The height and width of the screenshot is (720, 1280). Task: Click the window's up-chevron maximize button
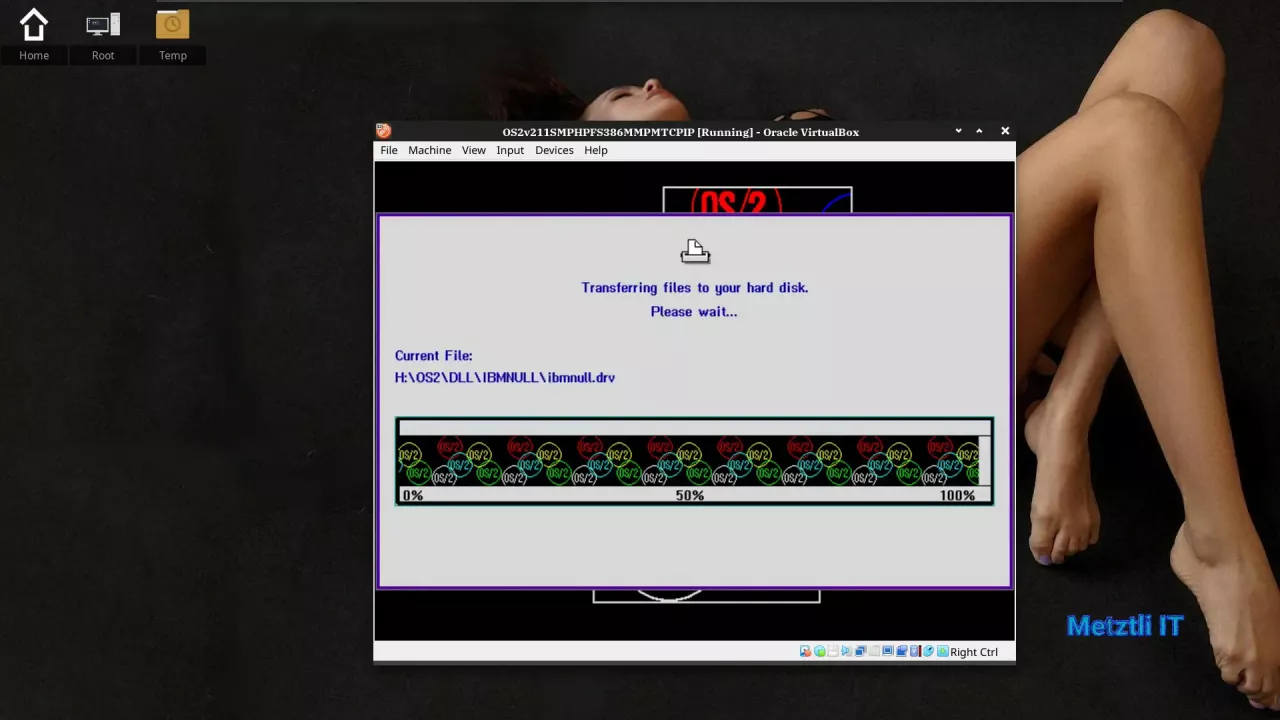pos(979,131)
